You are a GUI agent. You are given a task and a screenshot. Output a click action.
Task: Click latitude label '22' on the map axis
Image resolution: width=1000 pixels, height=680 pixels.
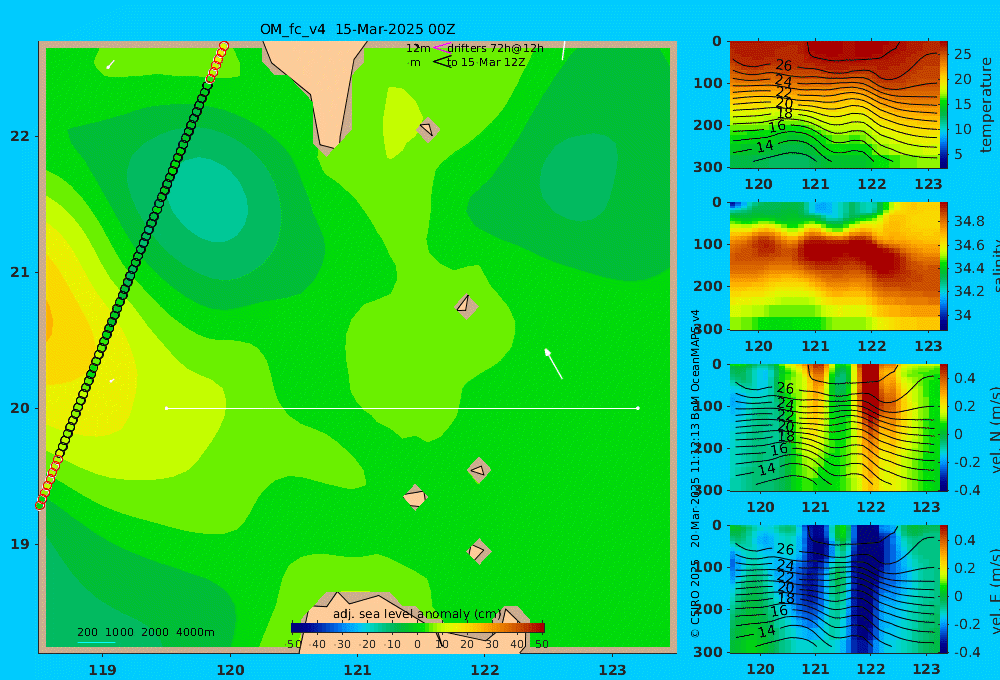click(x=20, y=136)
